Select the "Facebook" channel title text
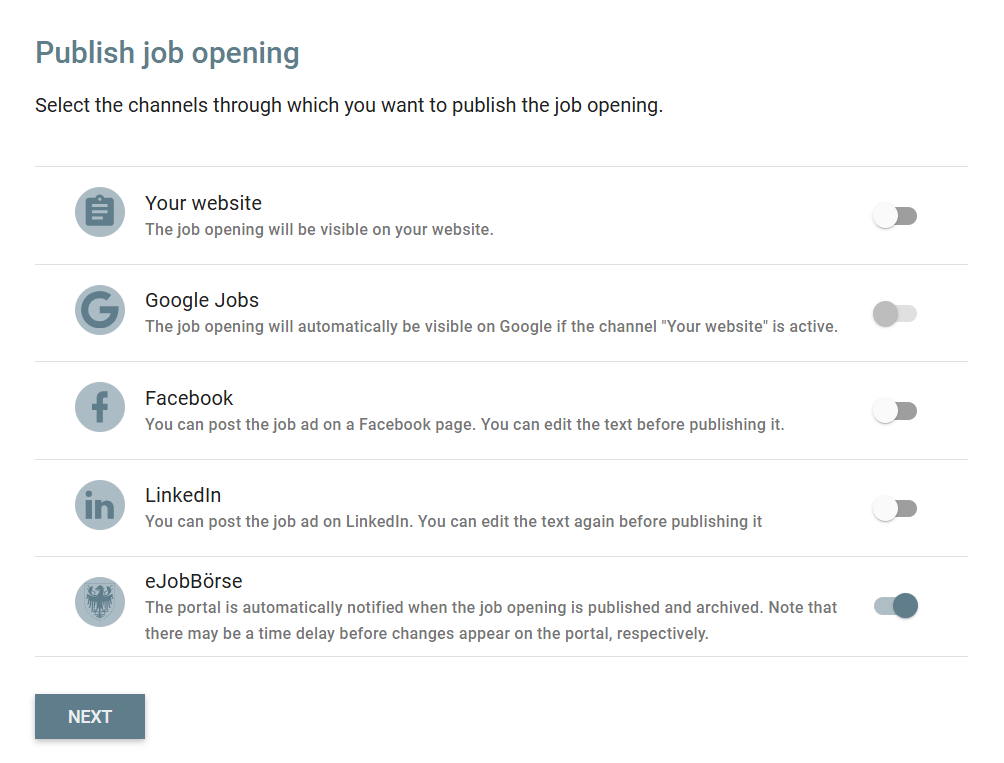 (x=189, y=398)
